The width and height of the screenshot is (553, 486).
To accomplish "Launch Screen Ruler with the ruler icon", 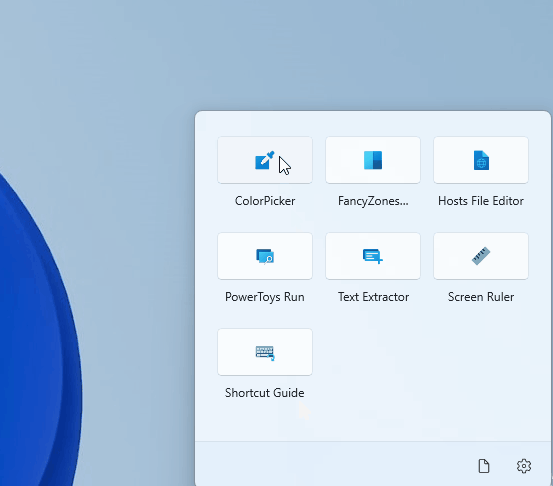I will point(481,256).
